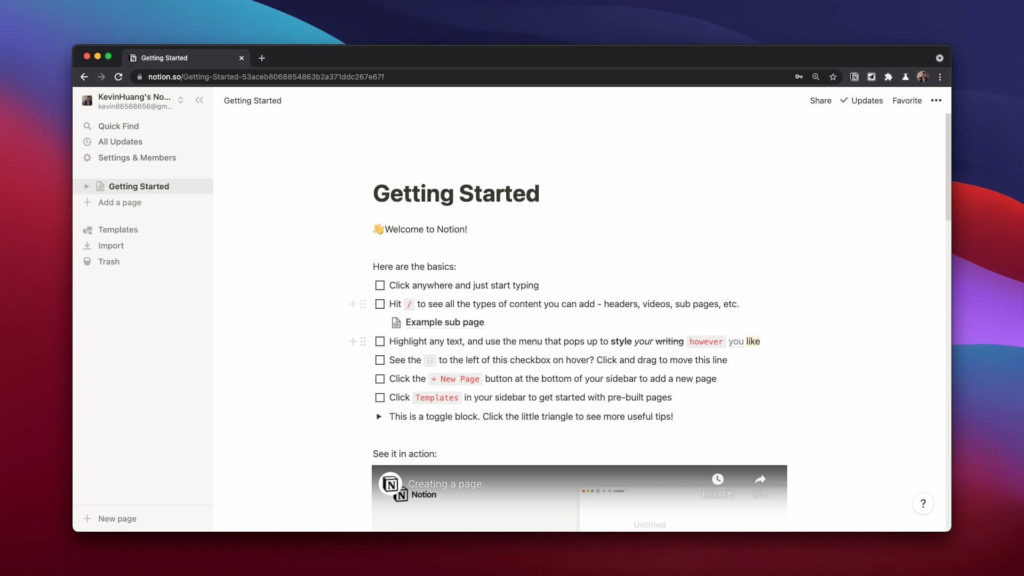Expand the toggle block triangle
The width and height of the screenshot is (1024, 576).
pyautogui.click(x=379, y=416)
